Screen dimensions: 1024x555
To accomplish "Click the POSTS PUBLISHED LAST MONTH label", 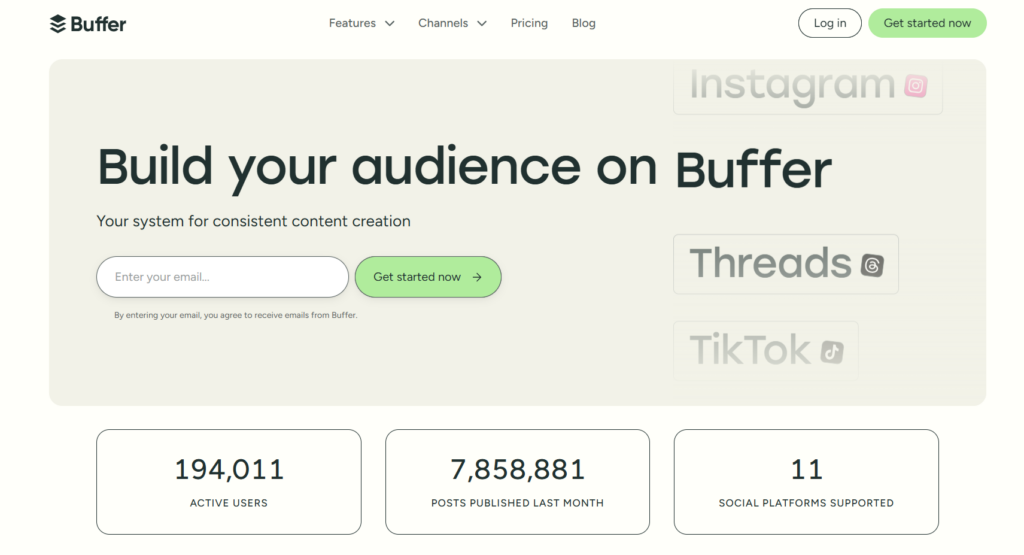I will [517, 503].
